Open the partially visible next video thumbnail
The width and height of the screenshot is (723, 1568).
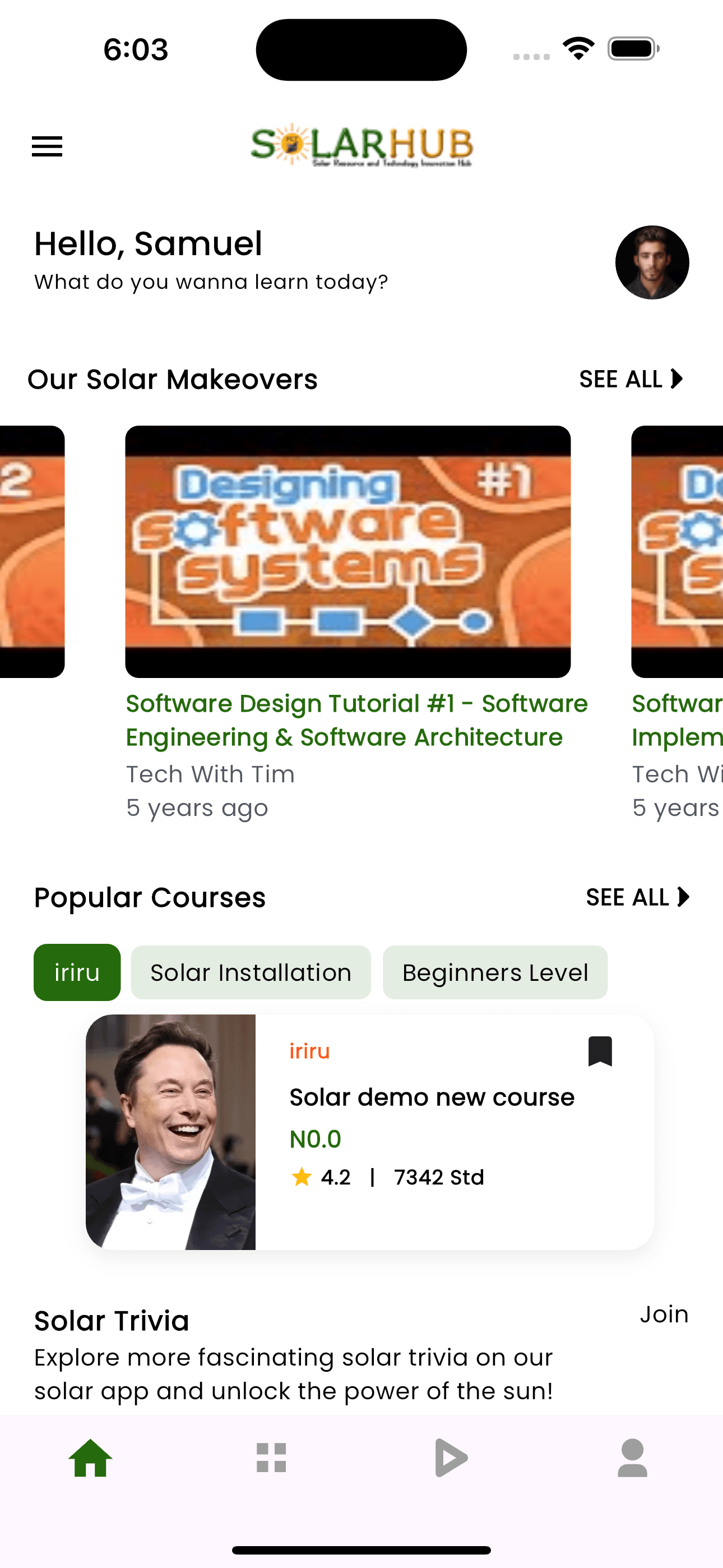(x=676, y=551)
